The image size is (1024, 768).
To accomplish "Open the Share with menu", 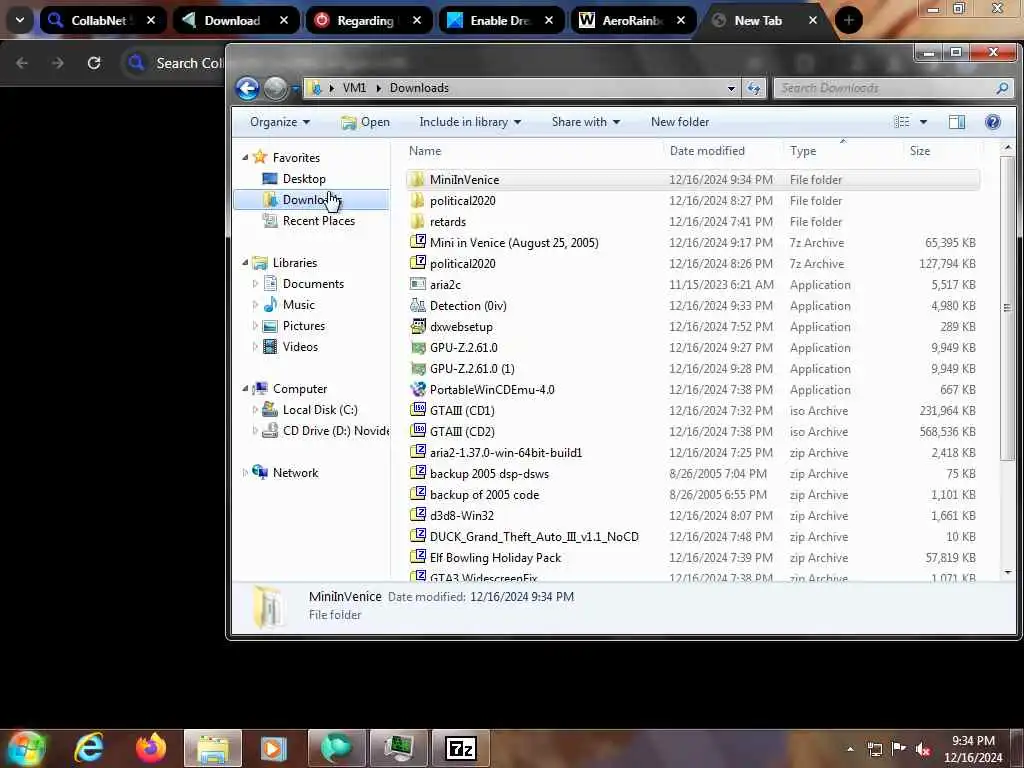I will [586, 122].
